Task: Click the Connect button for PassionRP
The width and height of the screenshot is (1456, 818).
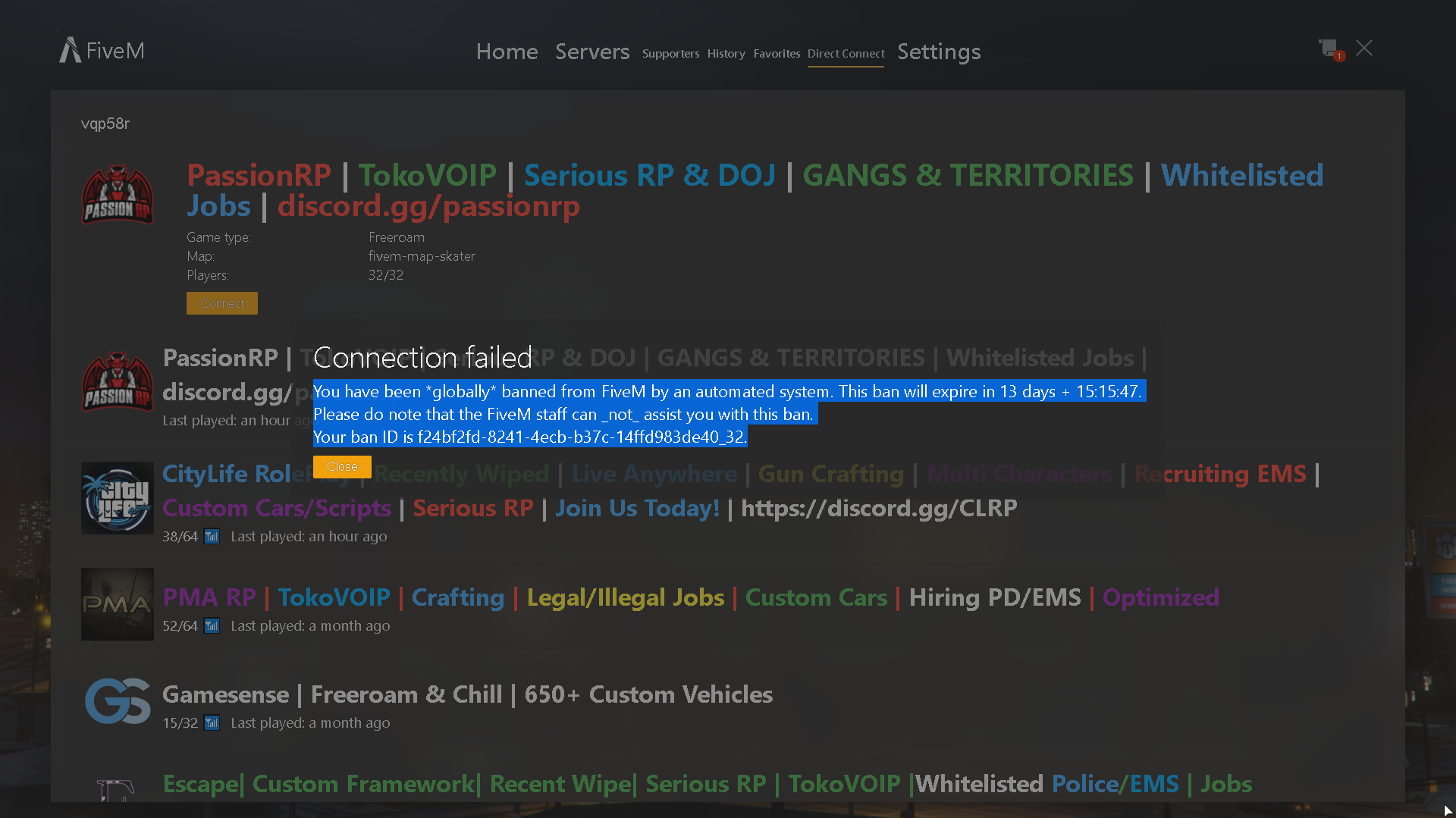Action: (222, 303)
